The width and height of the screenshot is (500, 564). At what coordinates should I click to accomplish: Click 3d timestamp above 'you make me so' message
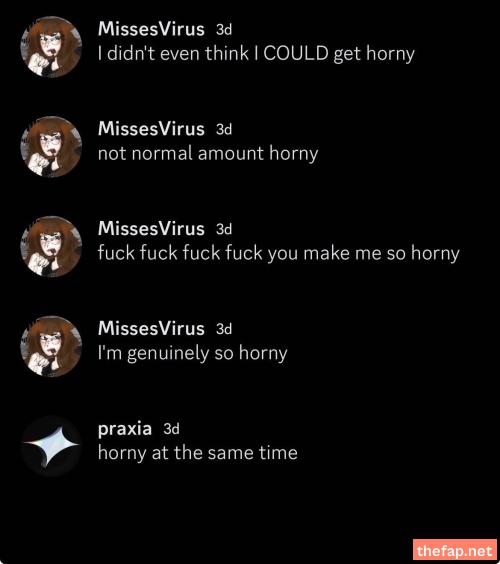(224, 229)
